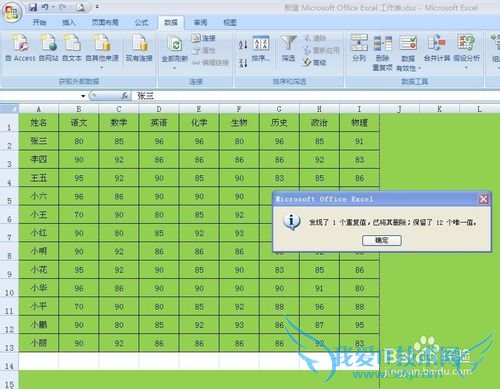Click 张三's 物理 score 91
Image resolution: width=500 pixels, height=389 pixels.
pyautogui.click(x=359, y=141)
